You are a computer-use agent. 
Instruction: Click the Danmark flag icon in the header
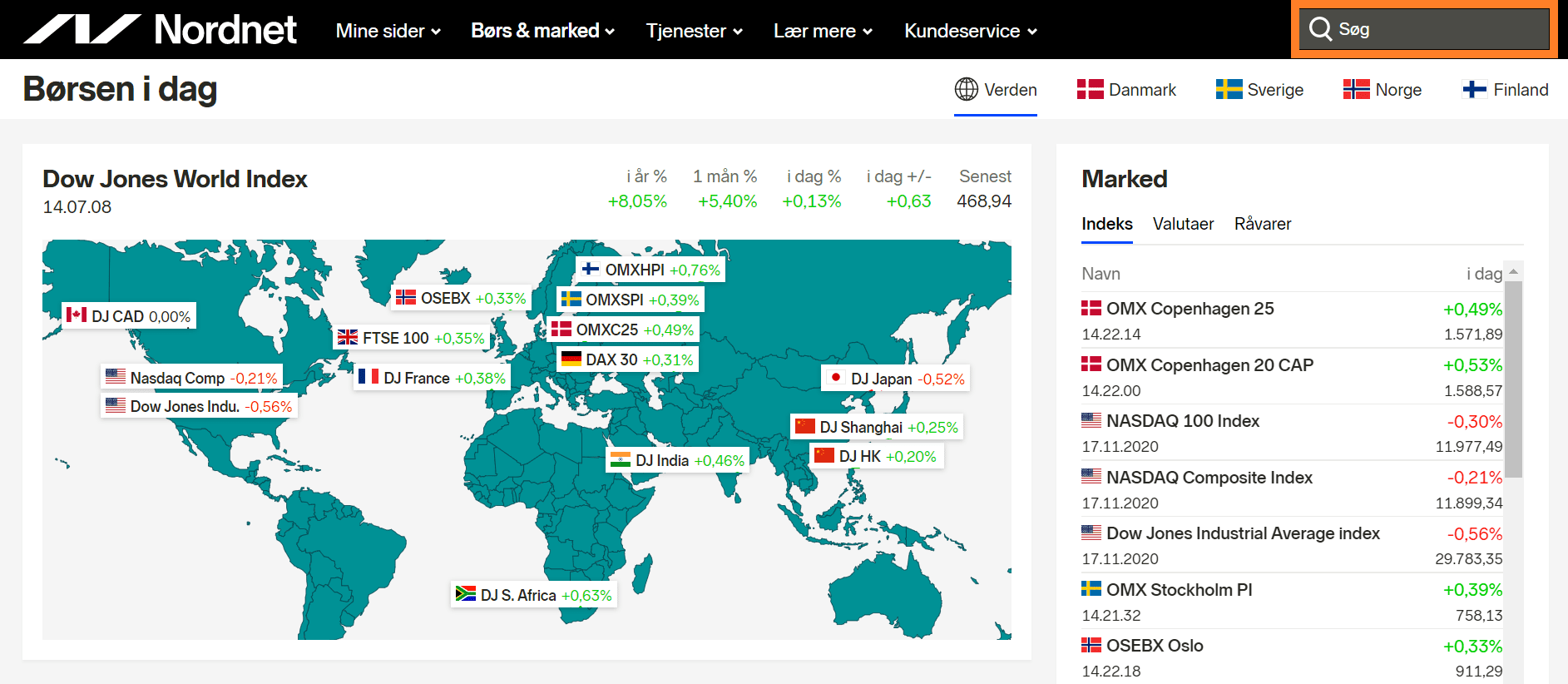(1090, 89)
